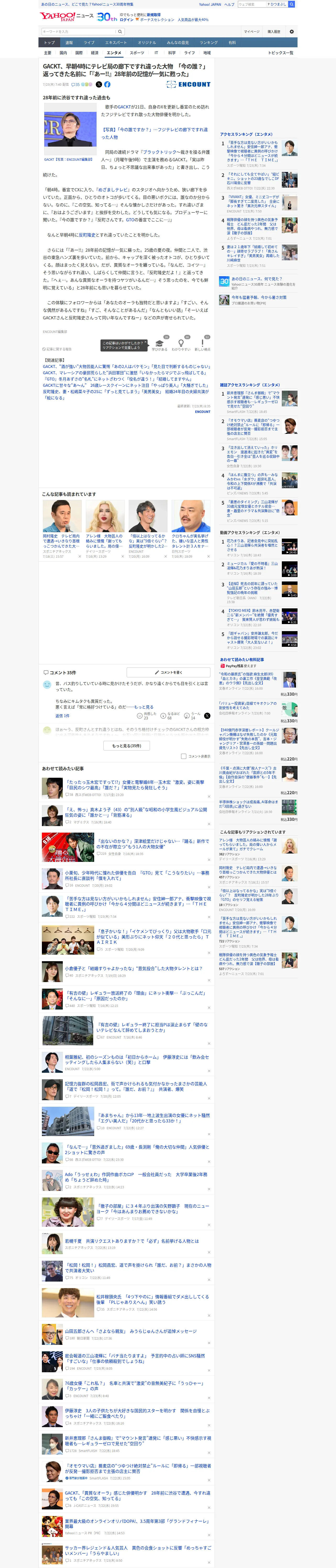Toggle the コメント非表示 checkbox
The image size is (336, 1568).
[183, 756]
